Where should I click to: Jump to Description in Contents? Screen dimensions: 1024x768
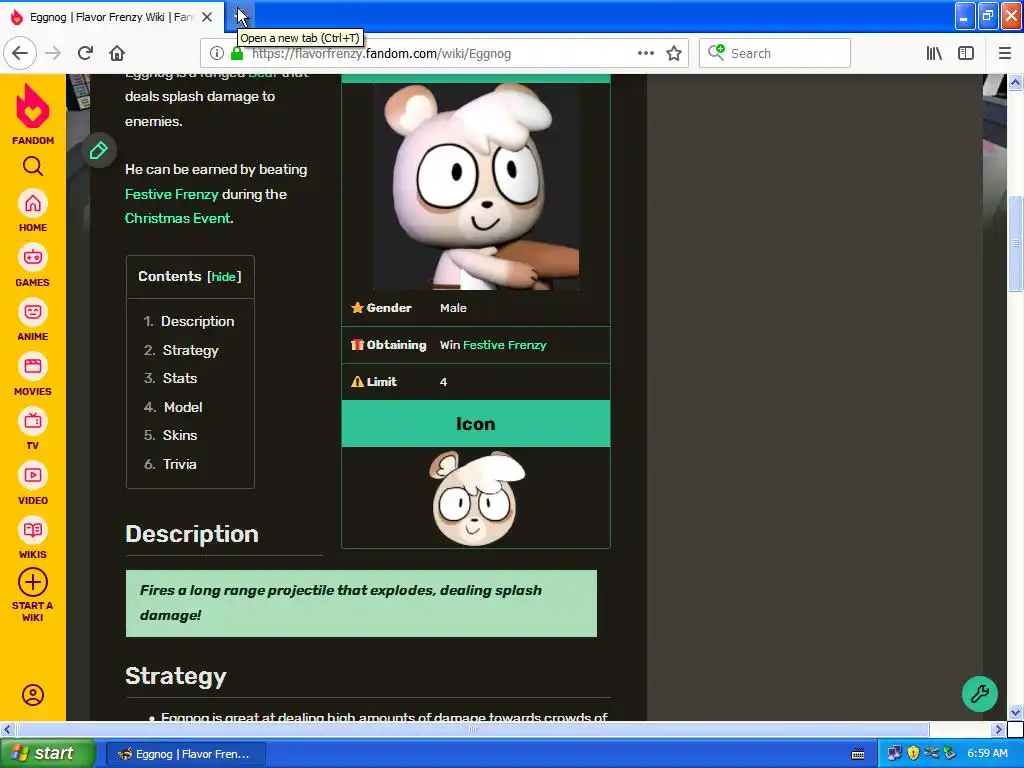tap(197, 321)
